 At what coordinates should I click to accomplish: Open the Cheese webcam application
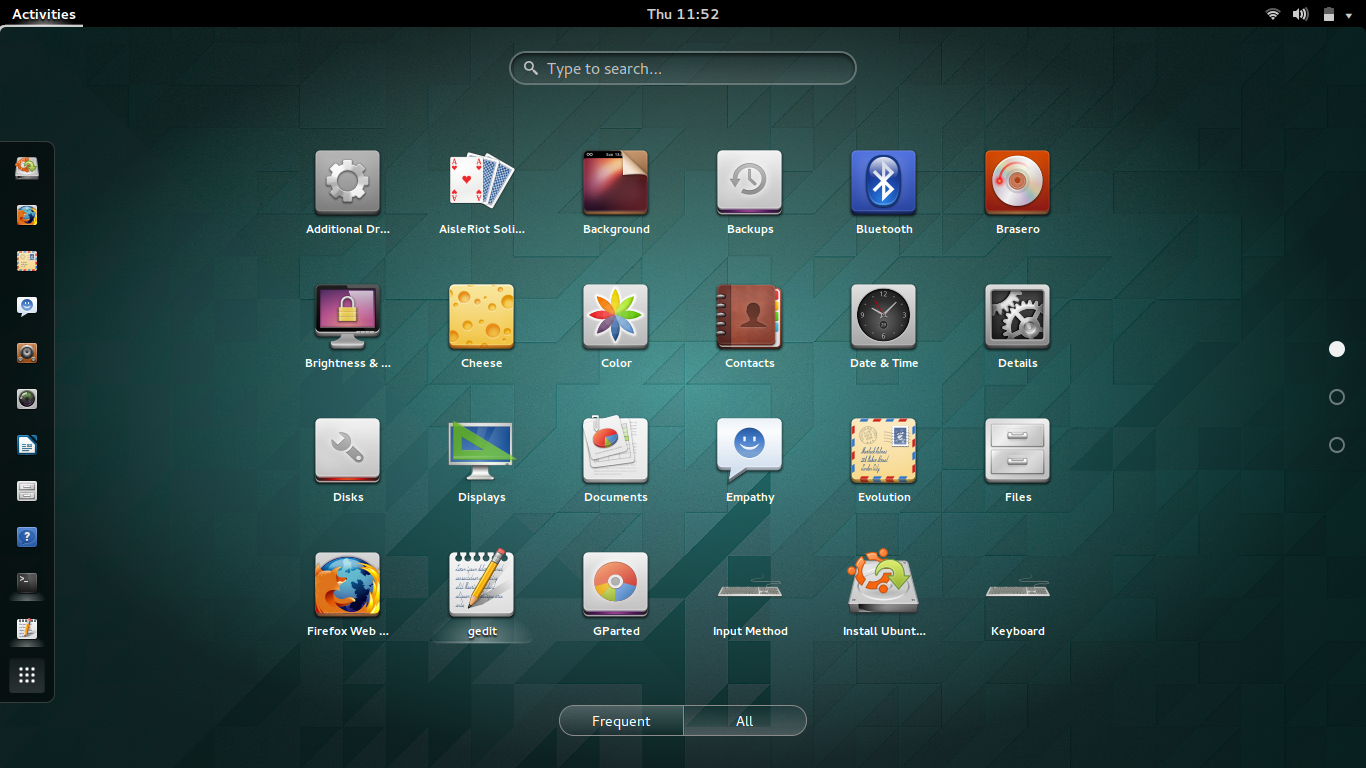click(481, 316)
